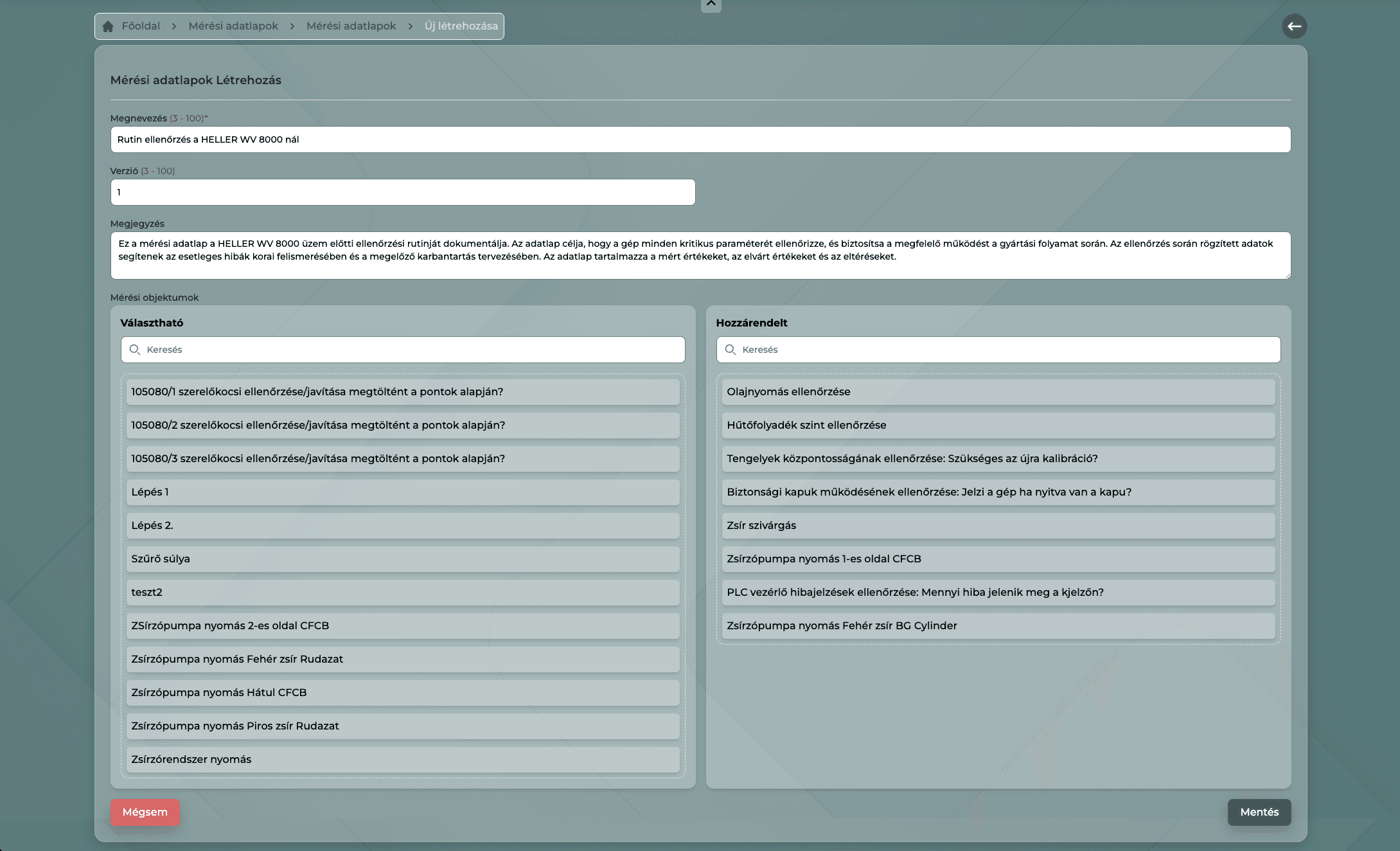Select the Zsír szivárgás assigned item
Screen dimensions: 1400x851
(x=998, y=526)
